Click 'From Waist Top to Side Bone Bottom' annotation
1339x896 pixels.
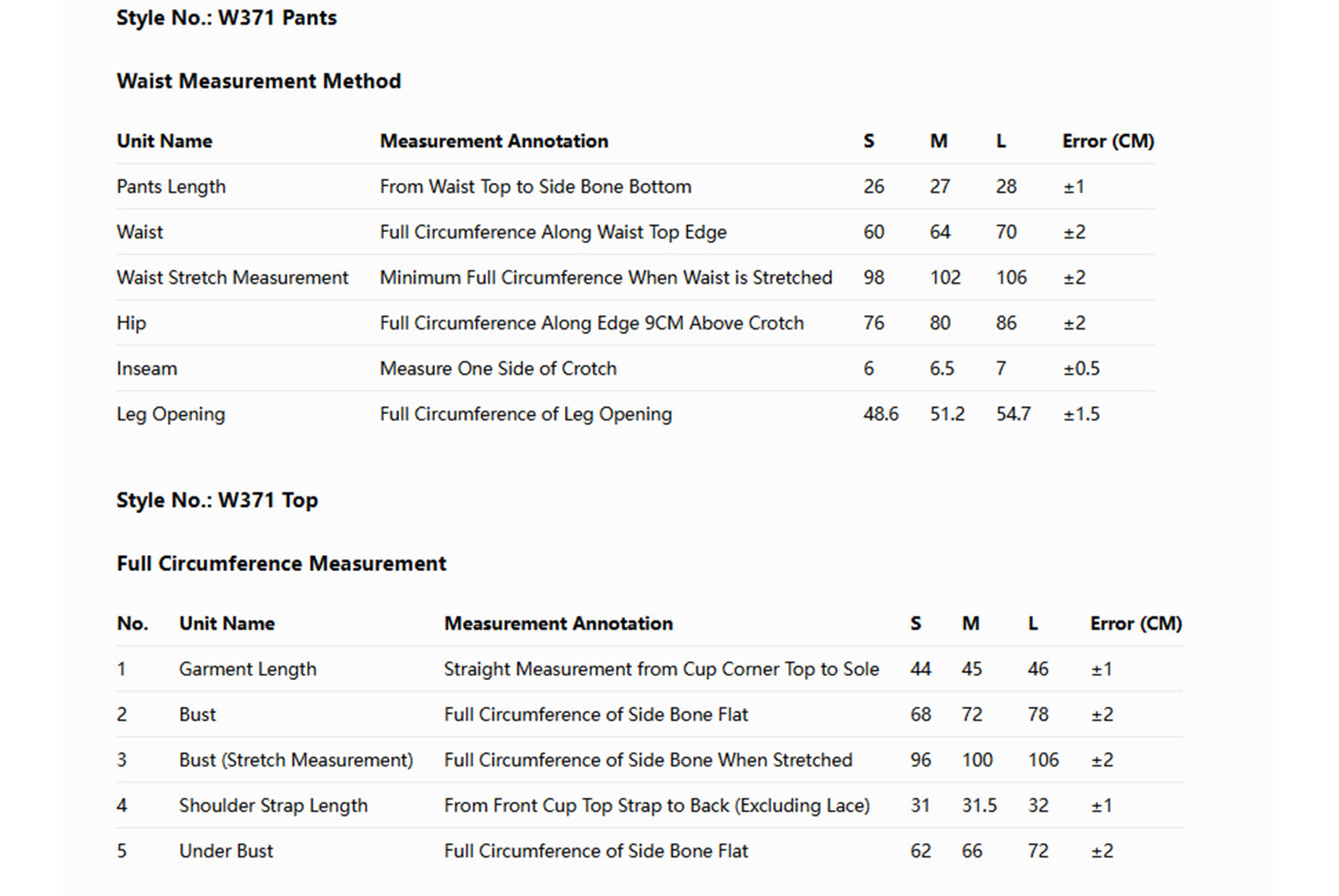coord(536,187)
